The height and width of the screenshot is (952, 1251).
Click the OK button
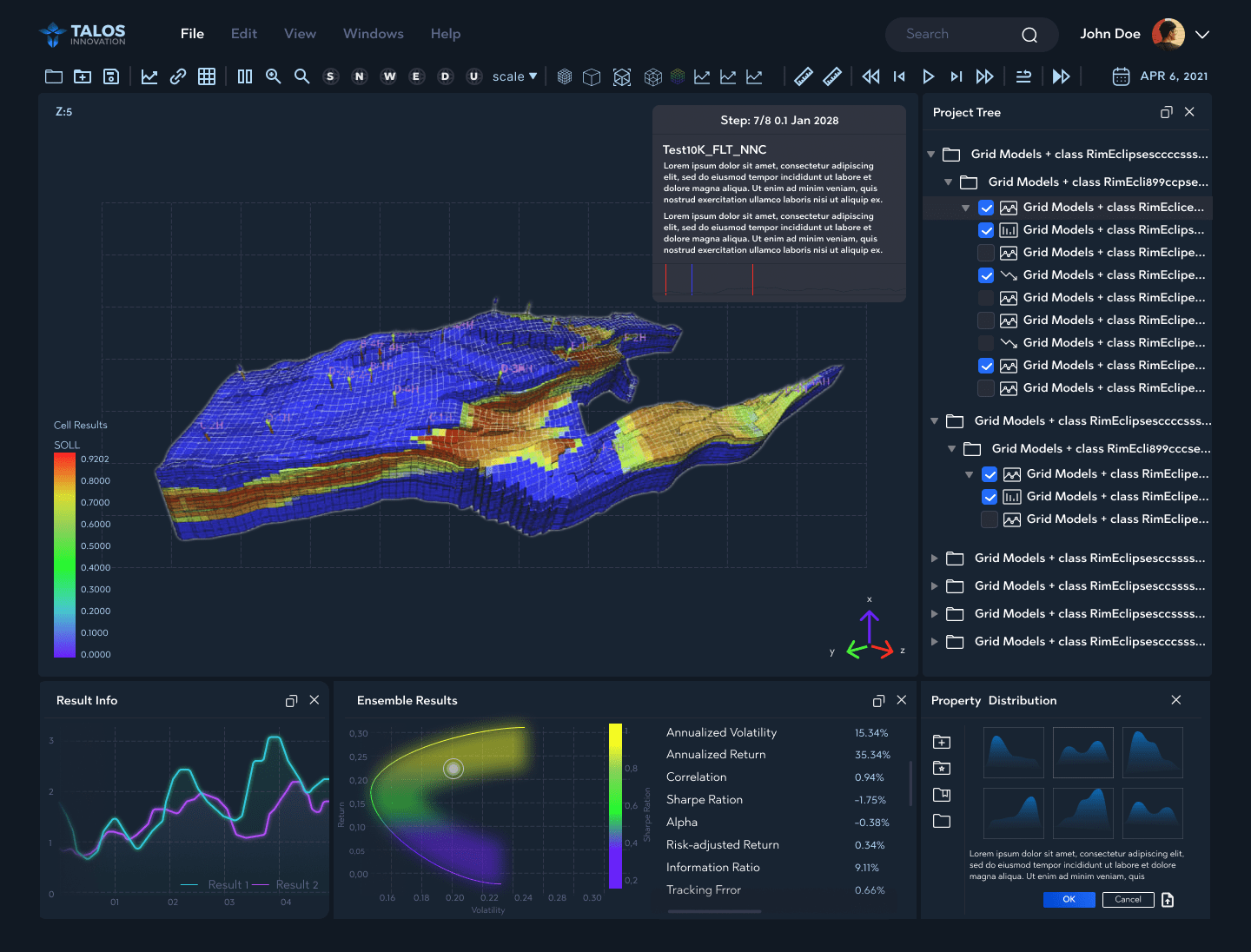[1069, 900]
